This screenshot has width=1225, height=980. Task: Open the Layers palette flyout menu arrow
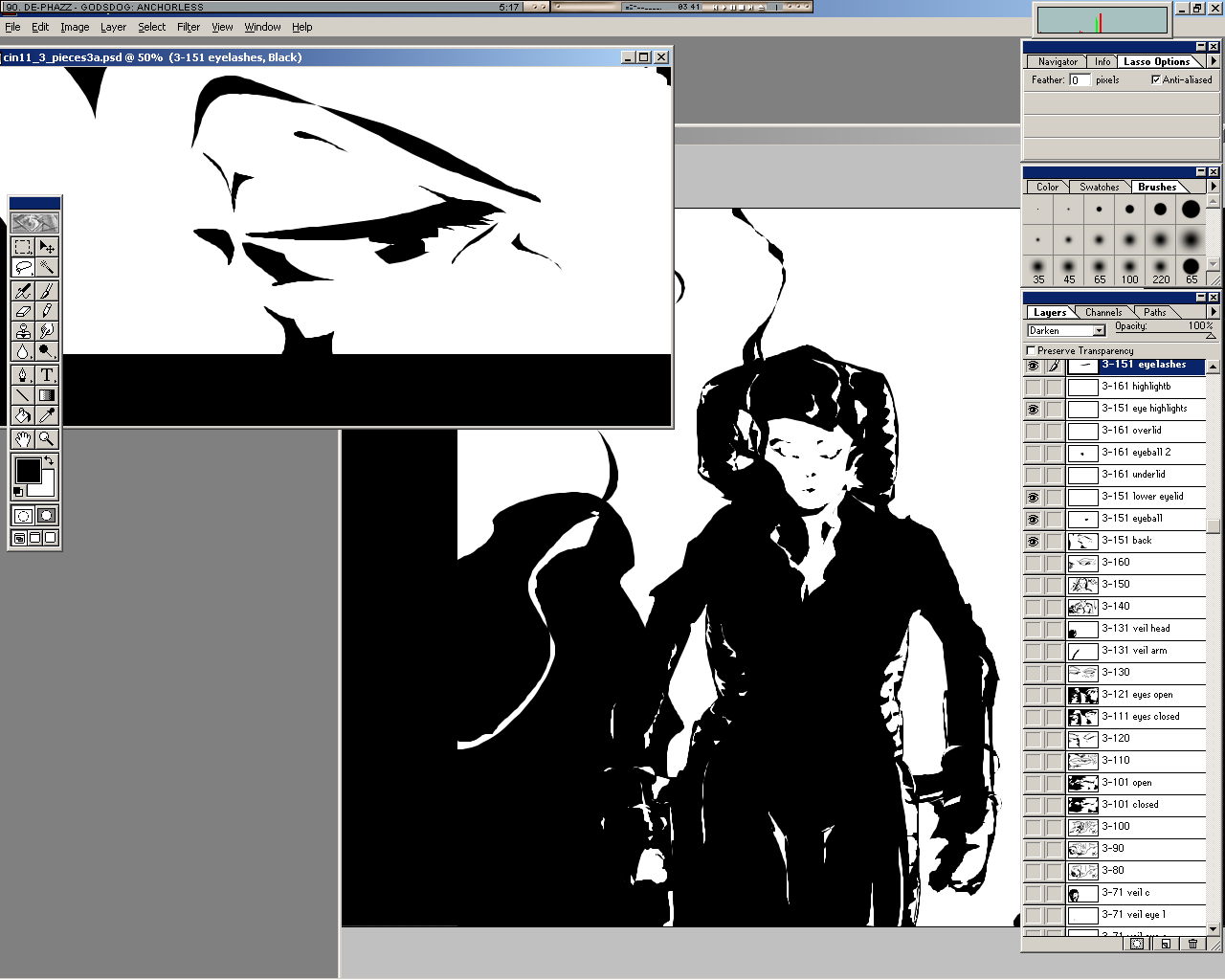(x=1214, y=312)
